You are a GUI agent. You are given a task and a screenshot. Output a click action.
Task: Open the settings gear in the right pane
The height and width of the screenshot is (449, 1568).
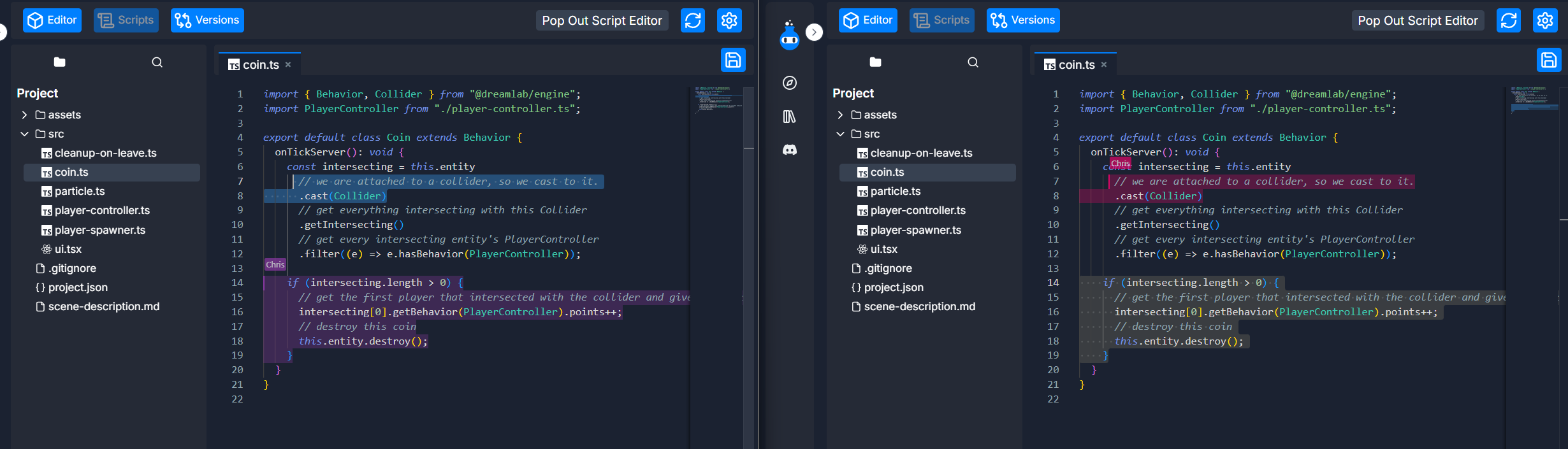tap(1545, 20)
